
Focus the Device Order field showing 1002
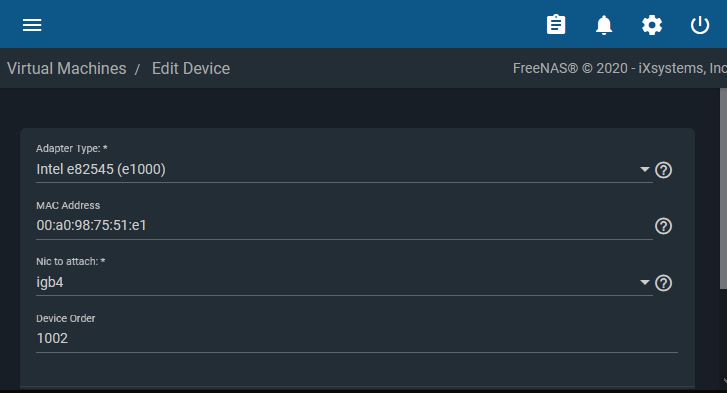pos(357,339)
